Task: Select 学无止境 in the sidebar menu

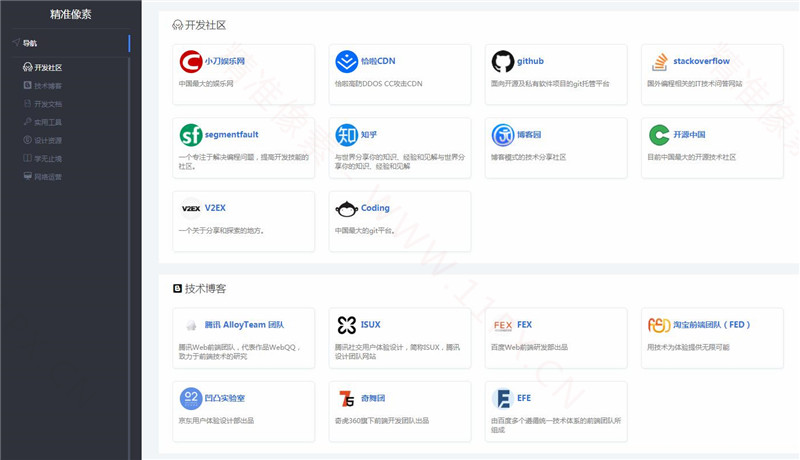Action: pos(48,159)
